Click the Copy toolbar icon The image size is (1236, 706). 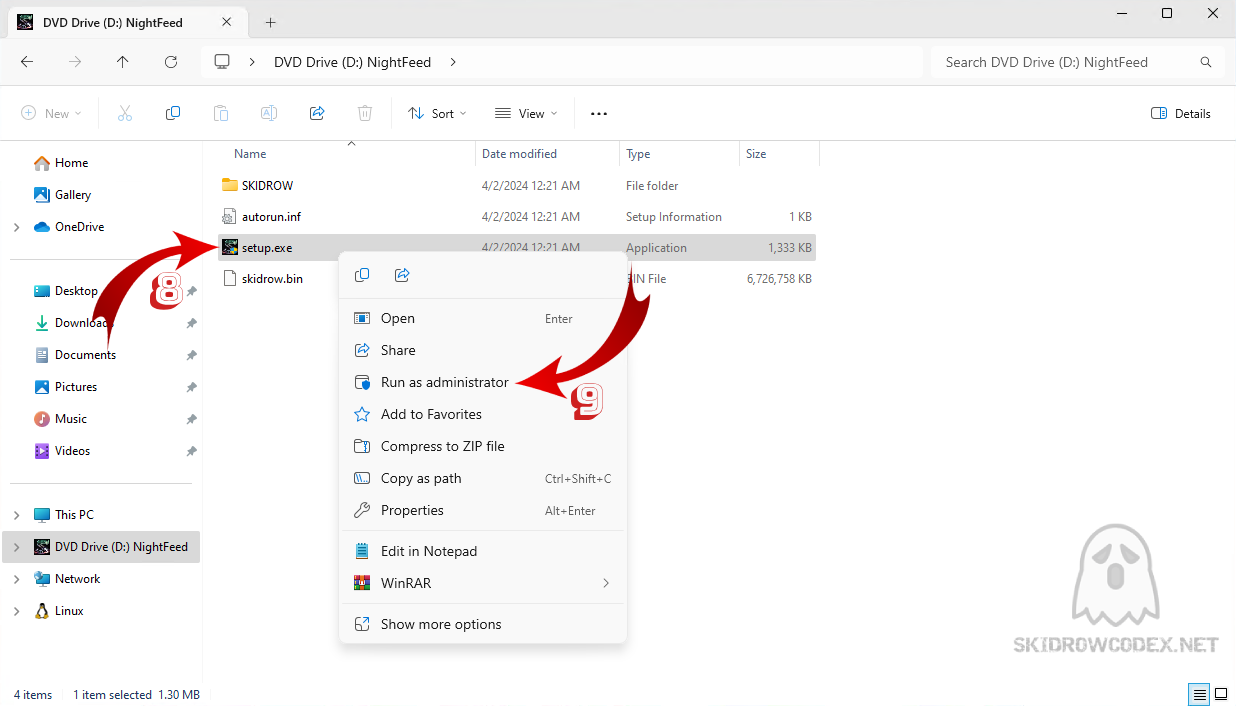(x=173, y=113)
